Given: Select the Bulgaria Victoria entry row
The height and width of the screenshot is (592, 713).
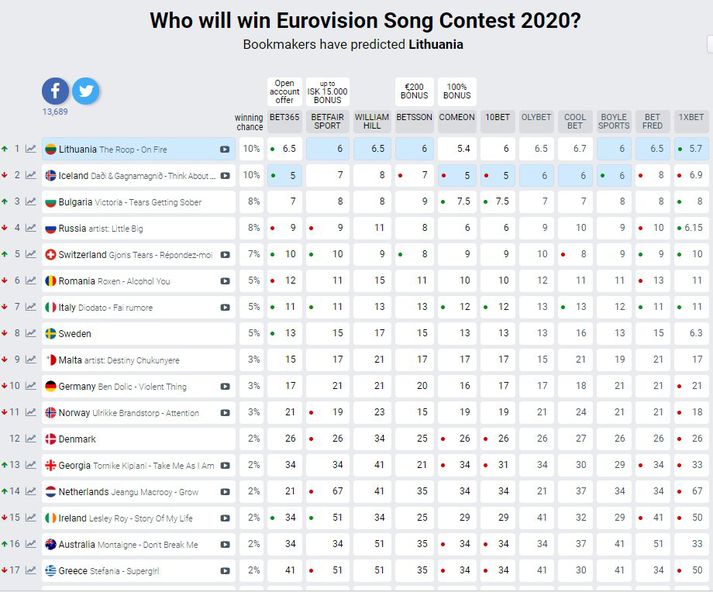Looking at the screenshot, I should tap(130, 202).
